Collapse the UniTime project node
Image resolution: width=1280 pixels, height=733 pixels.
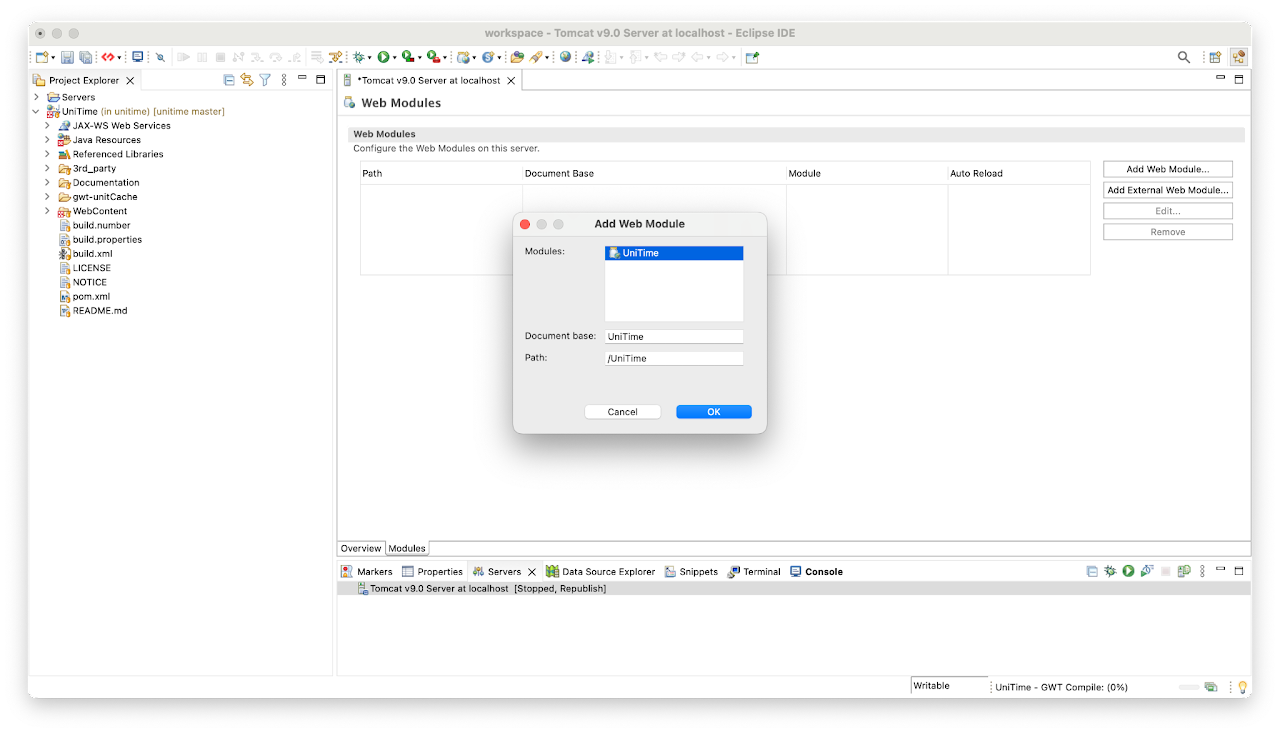37,111
